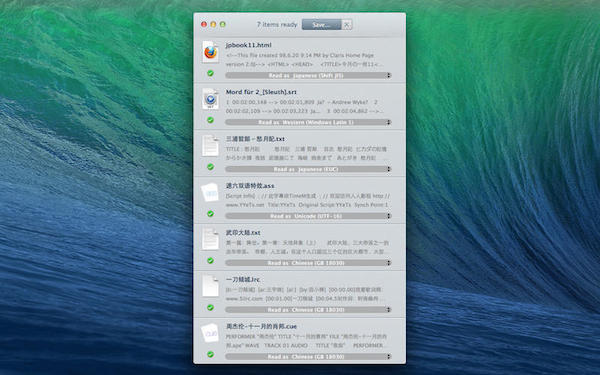Click the green checkmark in the Japanese (EUC) row
Screen dimensions: 600x375
[210, 167]
